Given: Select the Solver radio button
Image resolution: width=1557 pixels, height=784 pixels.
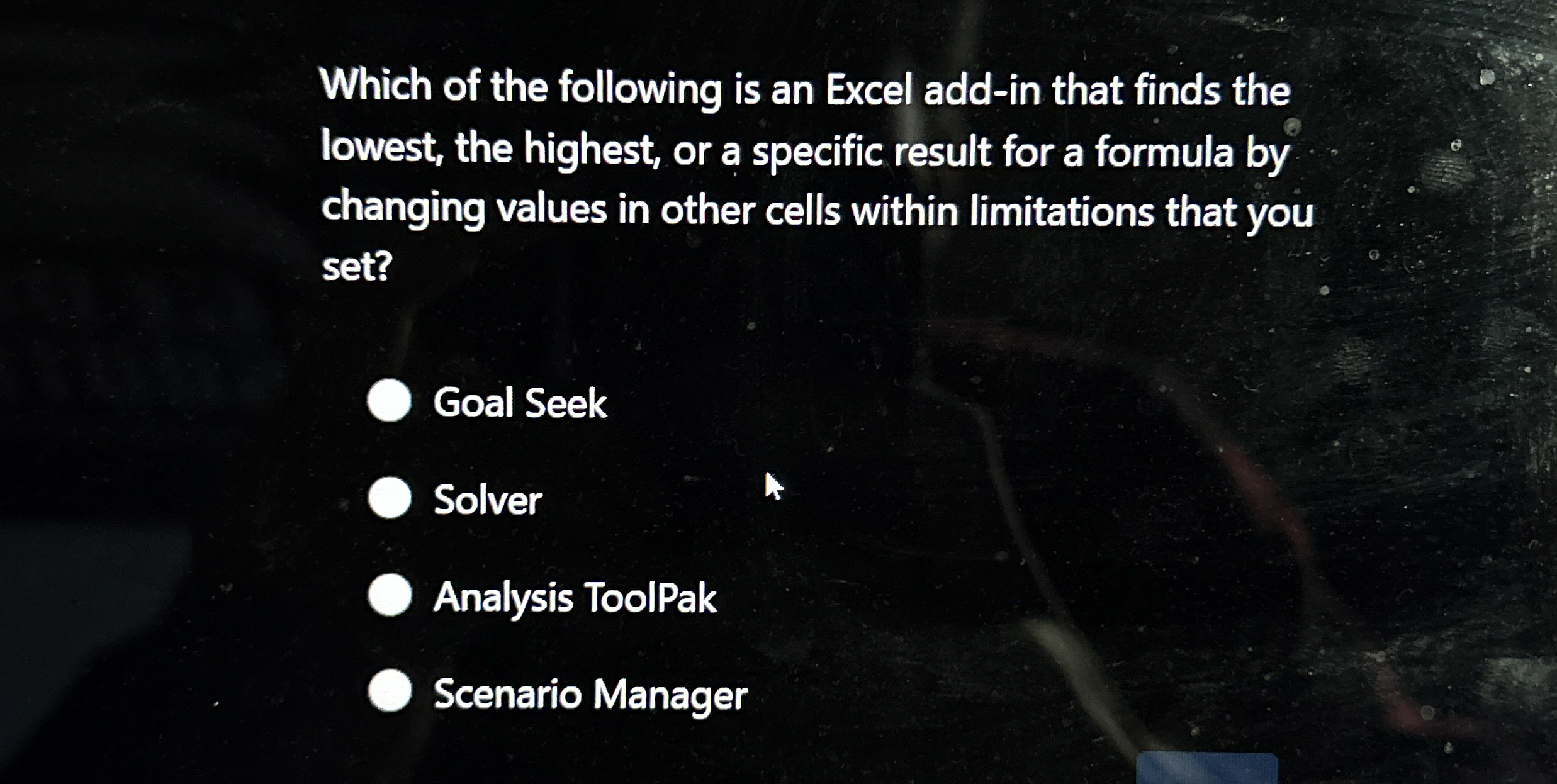Looking at the screenshot, I should pyautogui.click(x=390, y=499).
